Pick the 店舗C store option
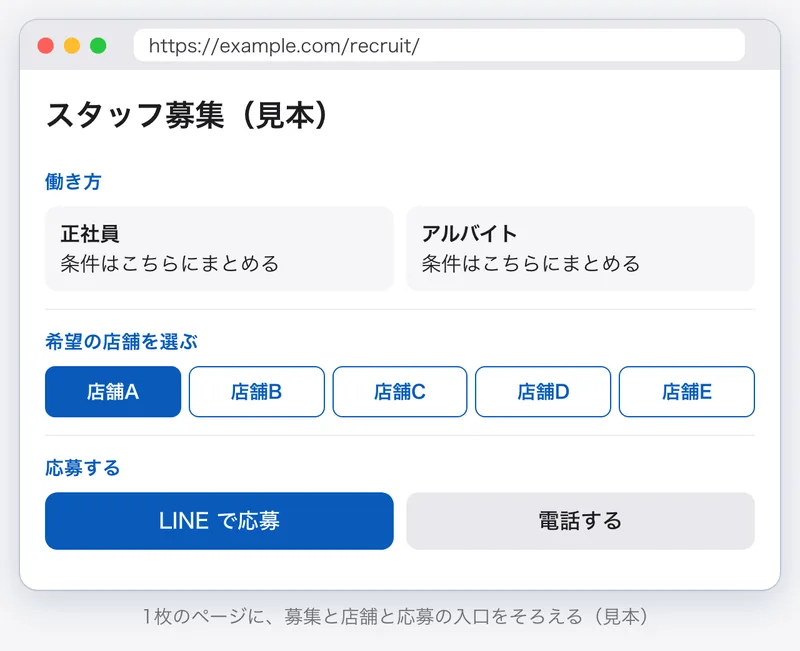The width and height of the screenshot is (800, 651). [x=400, y=392]
